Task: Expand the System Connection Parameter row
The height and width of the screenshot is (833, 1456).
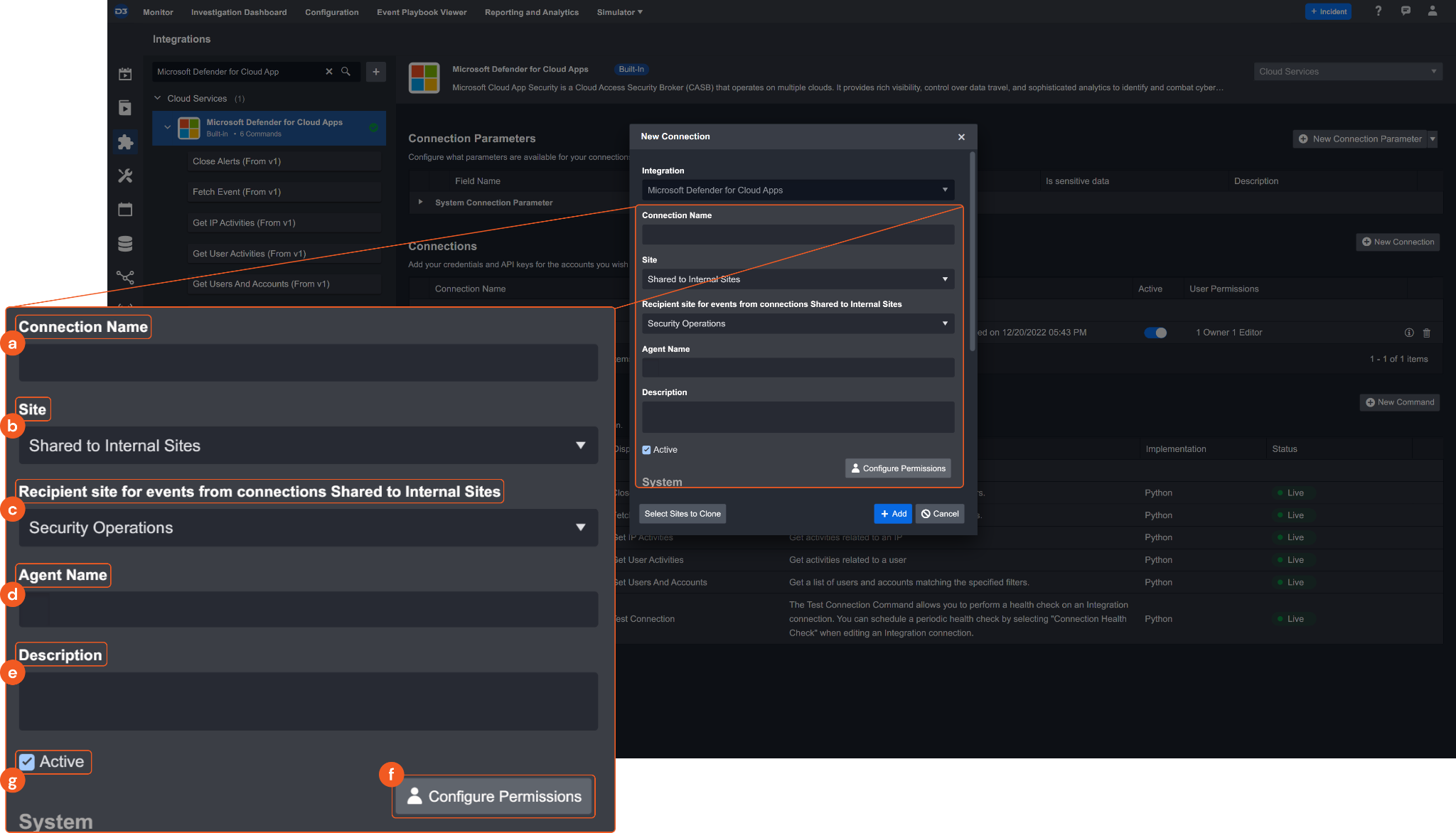Action: [x=421, y=203]
